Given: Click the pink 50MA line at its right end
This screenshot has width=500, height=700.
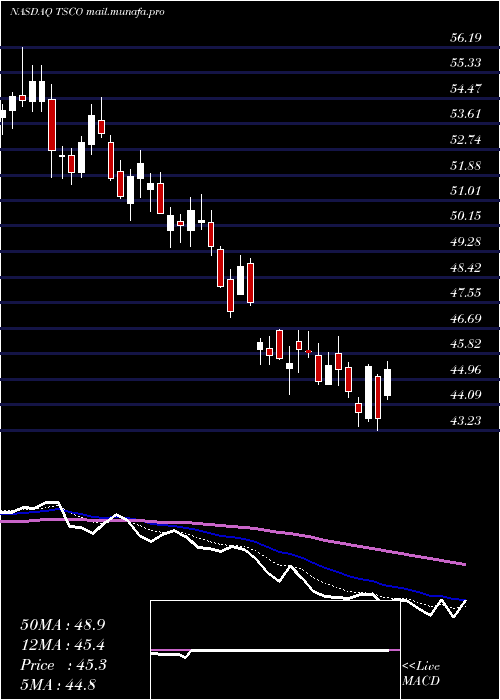Looking at the screenshot, I should 464,565.
